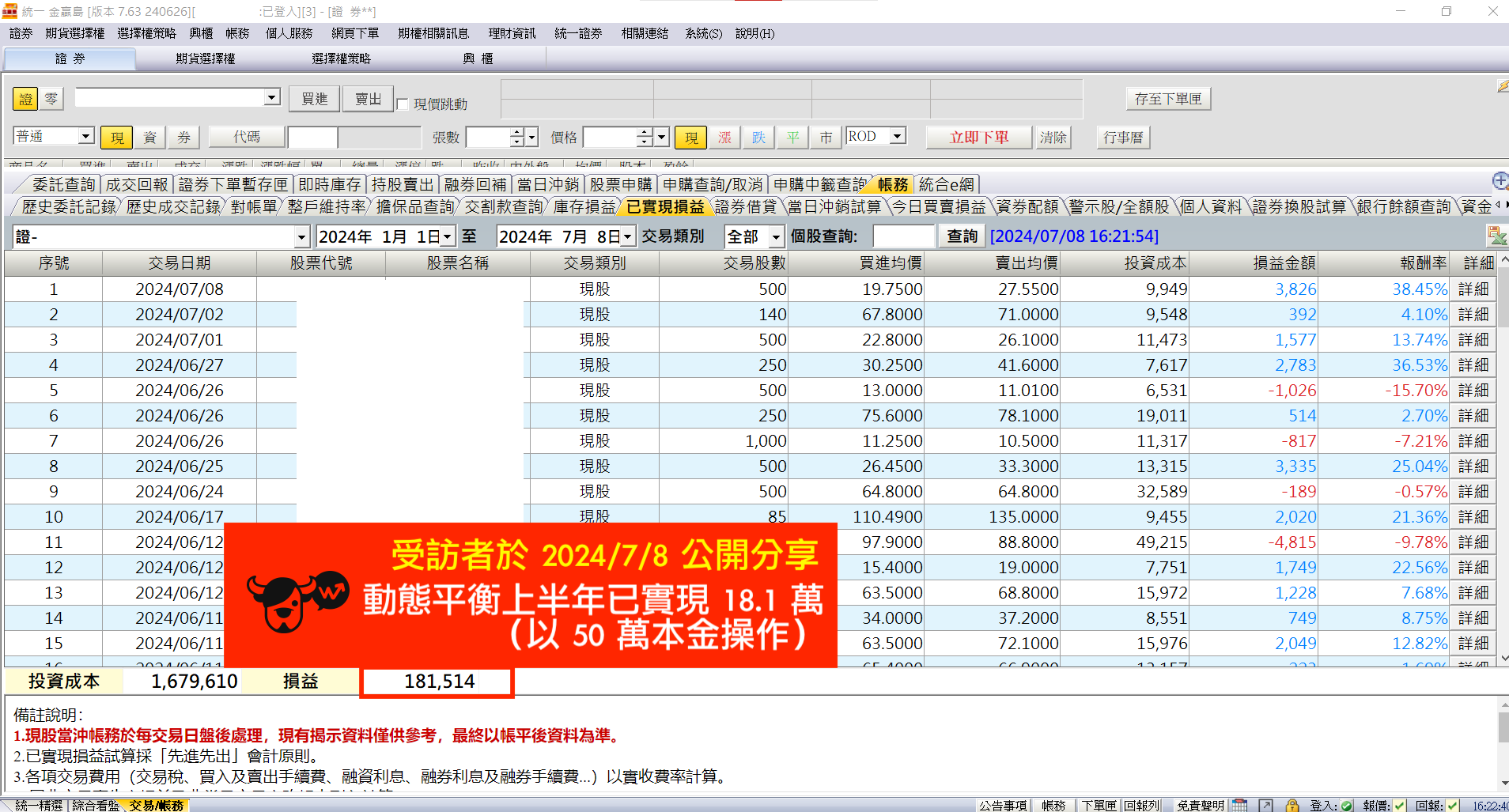Click the calendar icon in the status bar

(1239, 805)
